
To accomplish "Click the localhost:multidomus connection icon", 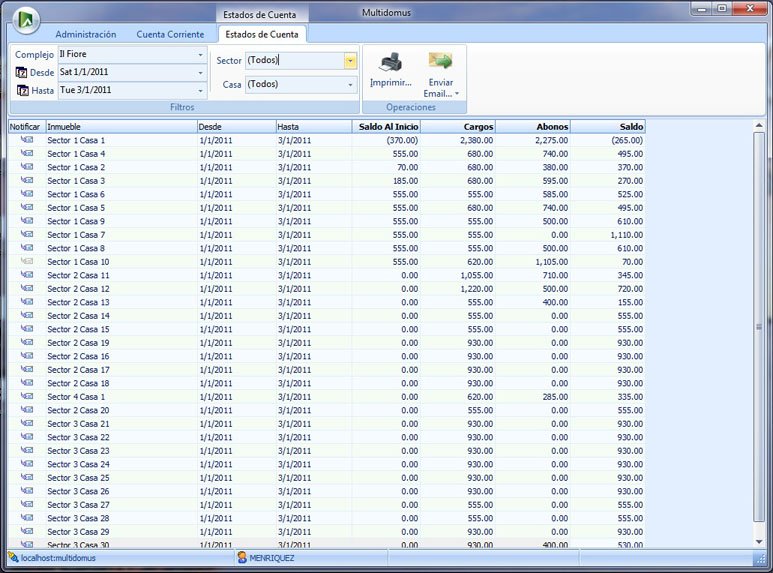I will click(13, 557).
